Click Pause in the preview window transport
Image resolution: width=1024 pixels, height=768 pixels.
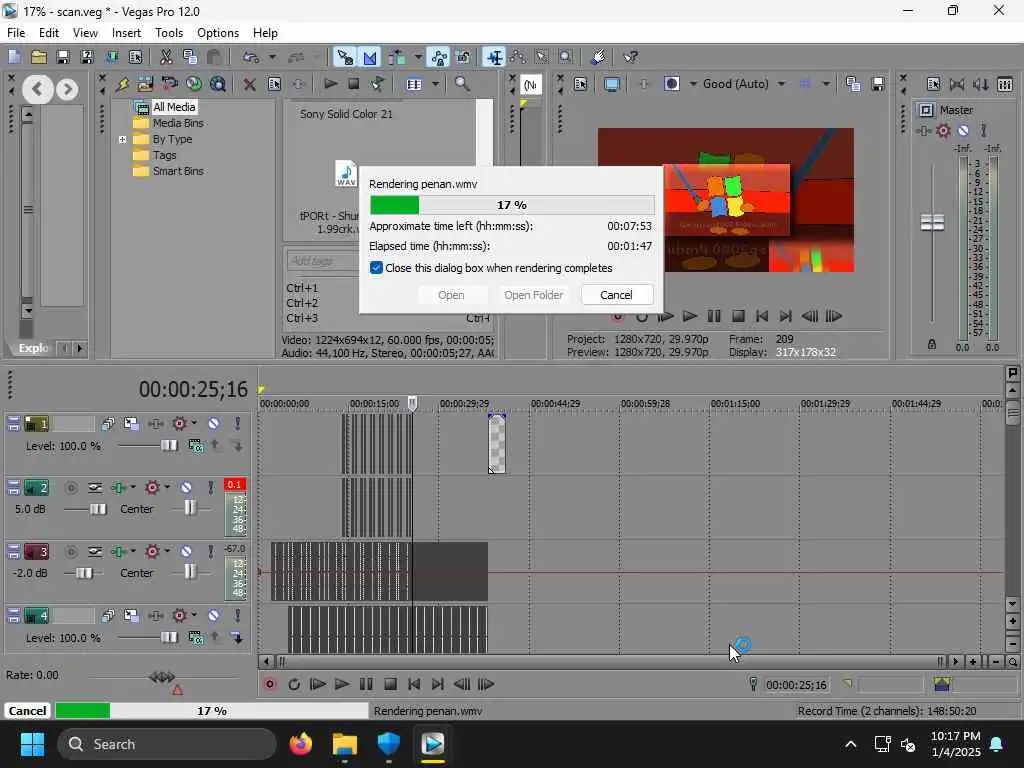tap(714, 317)
